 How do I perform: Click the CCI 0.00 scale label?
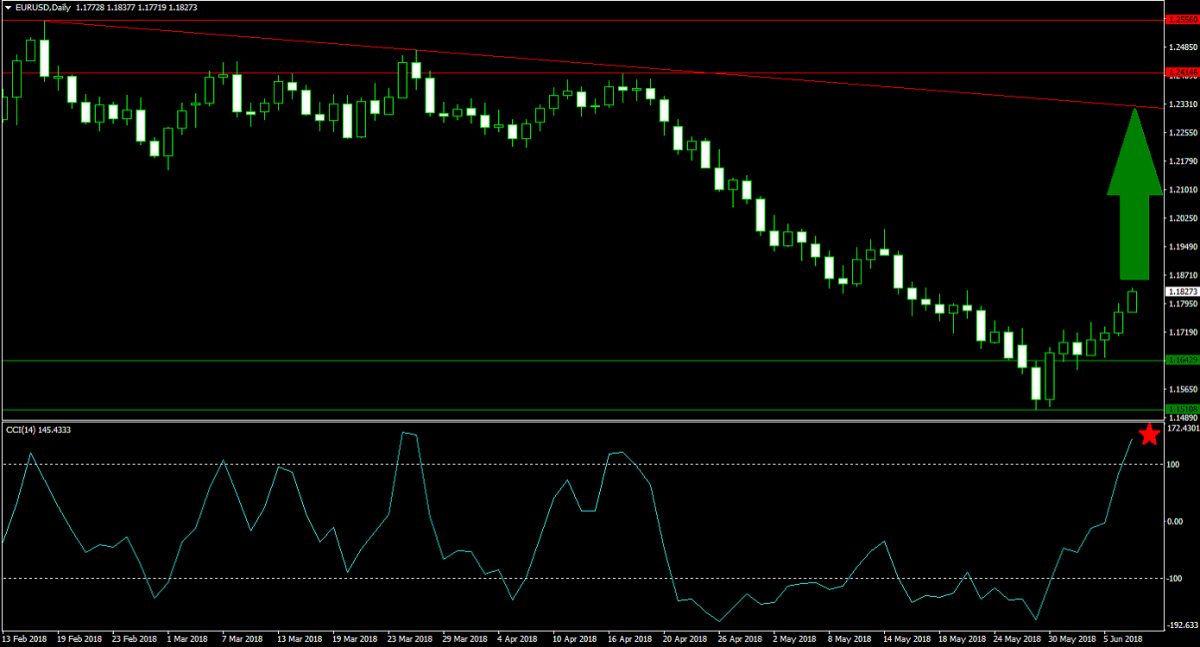pos(1175,521)
